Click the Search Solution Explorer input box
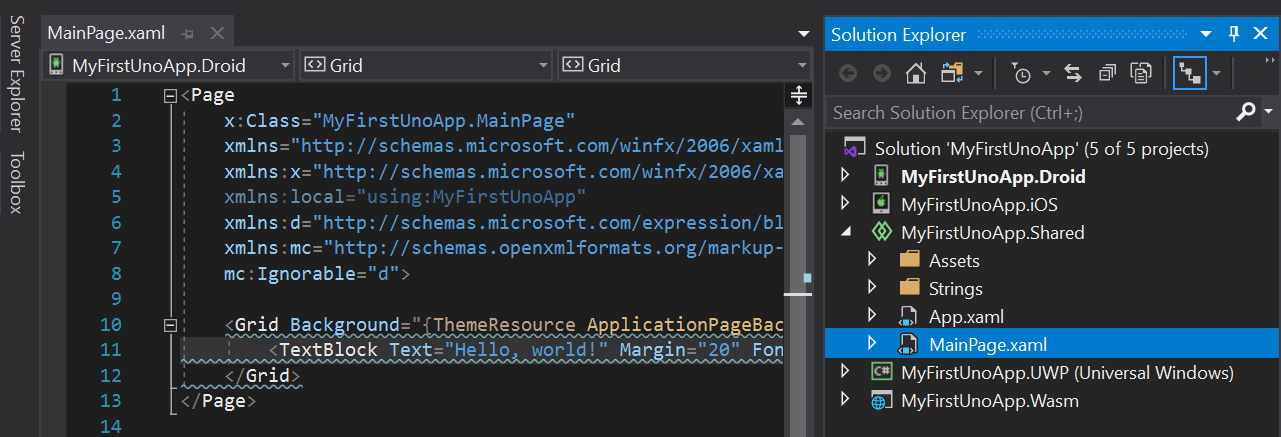 coord(1030,112)
